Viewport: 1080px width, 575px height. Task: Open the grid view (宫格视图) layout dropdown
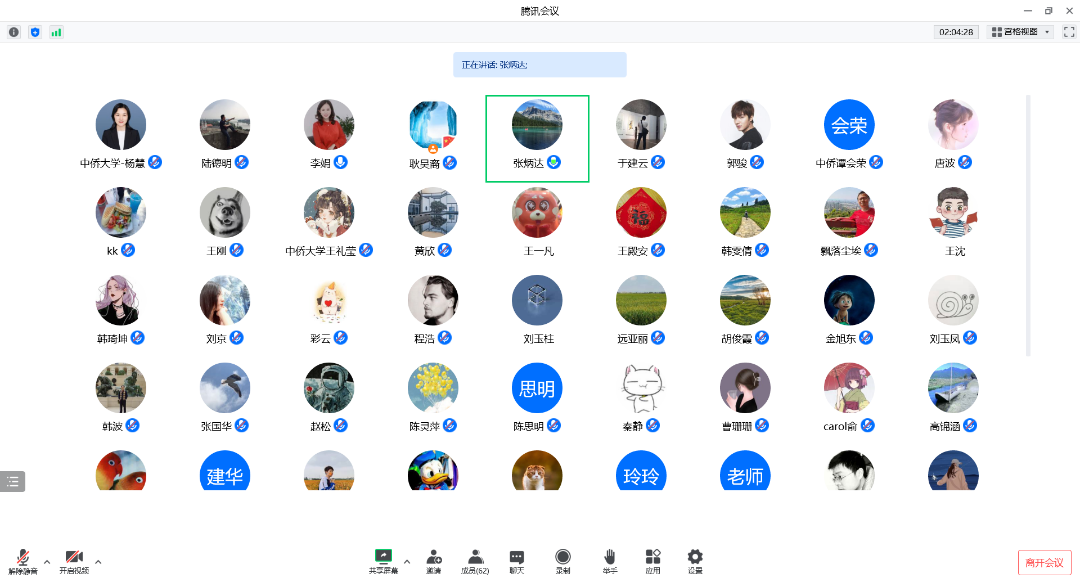1020,32
